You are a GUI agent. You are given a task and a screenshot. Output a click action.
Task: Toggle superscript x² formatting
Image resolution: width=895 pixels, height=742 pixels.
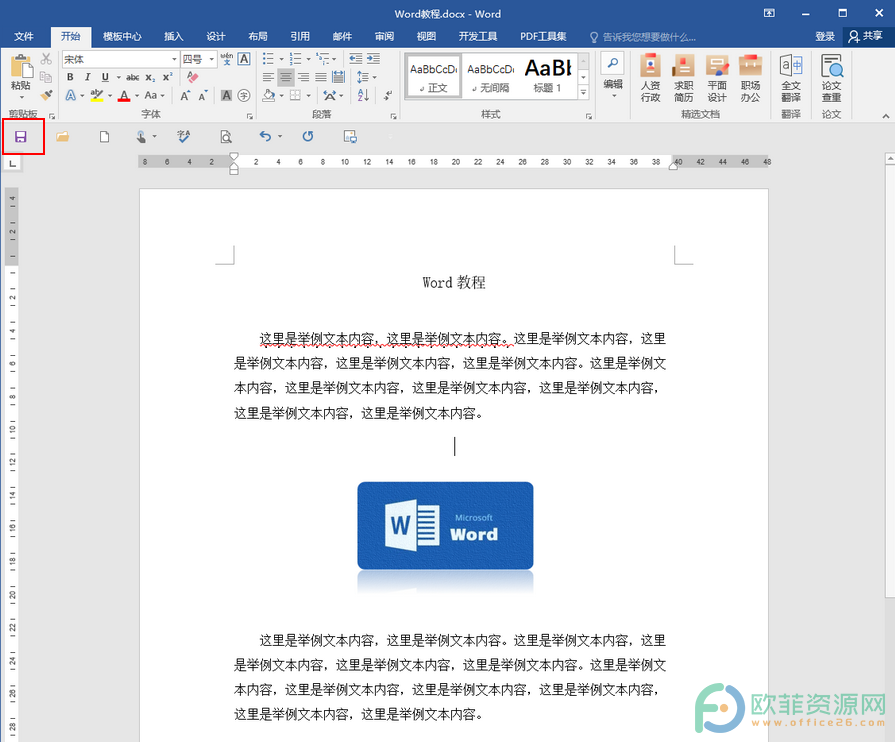[168, 77]
